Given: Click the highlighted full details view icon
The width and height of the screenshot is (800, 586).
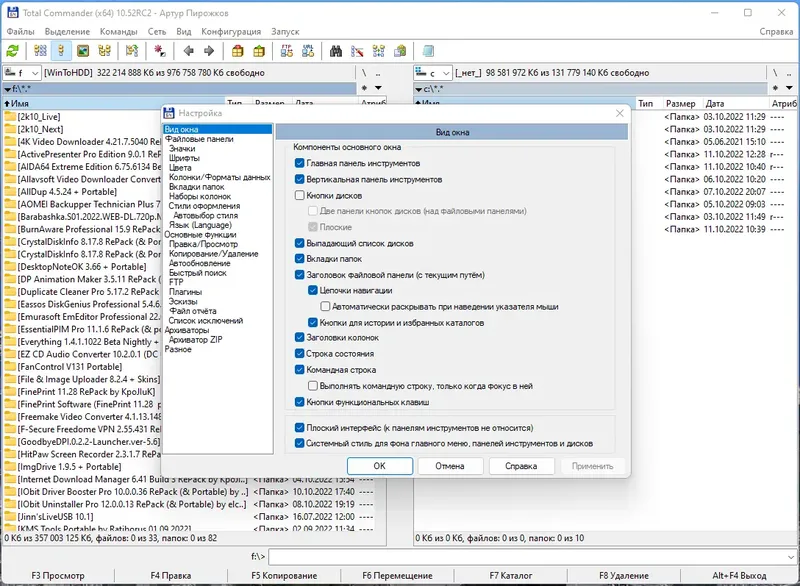Looking at the screenshot, I should coord(61,51).
